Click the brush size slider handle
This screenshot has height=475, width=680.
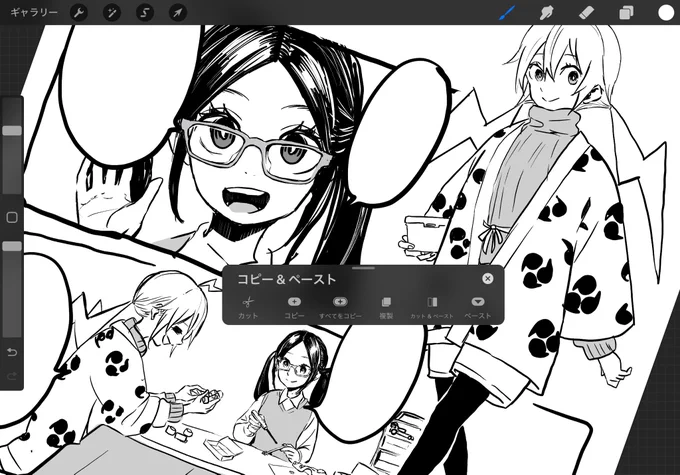(x=12, y=131)
